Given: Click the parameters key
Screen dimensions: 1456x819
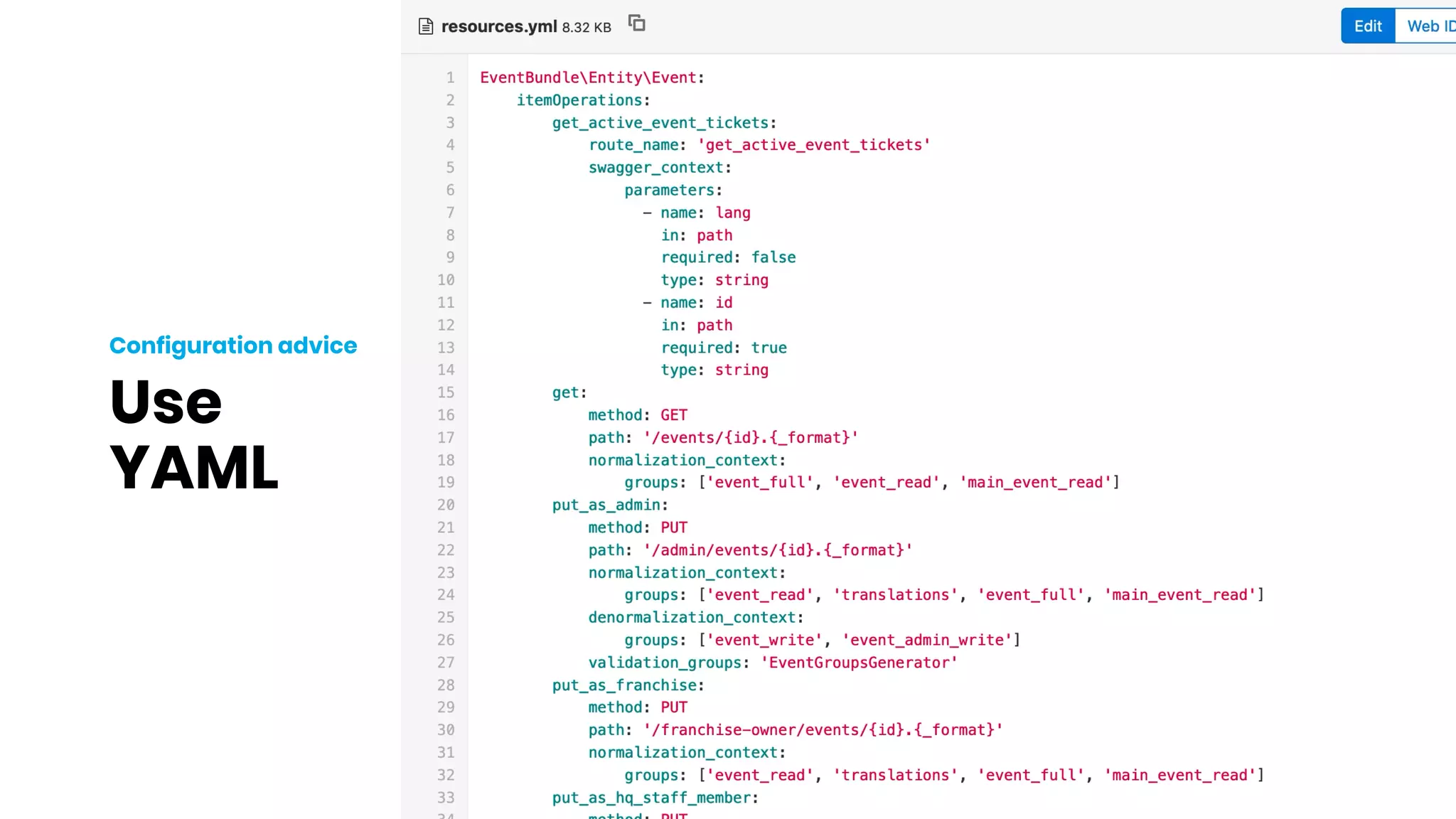Looking at the screenshot, I should coord(669,191).
